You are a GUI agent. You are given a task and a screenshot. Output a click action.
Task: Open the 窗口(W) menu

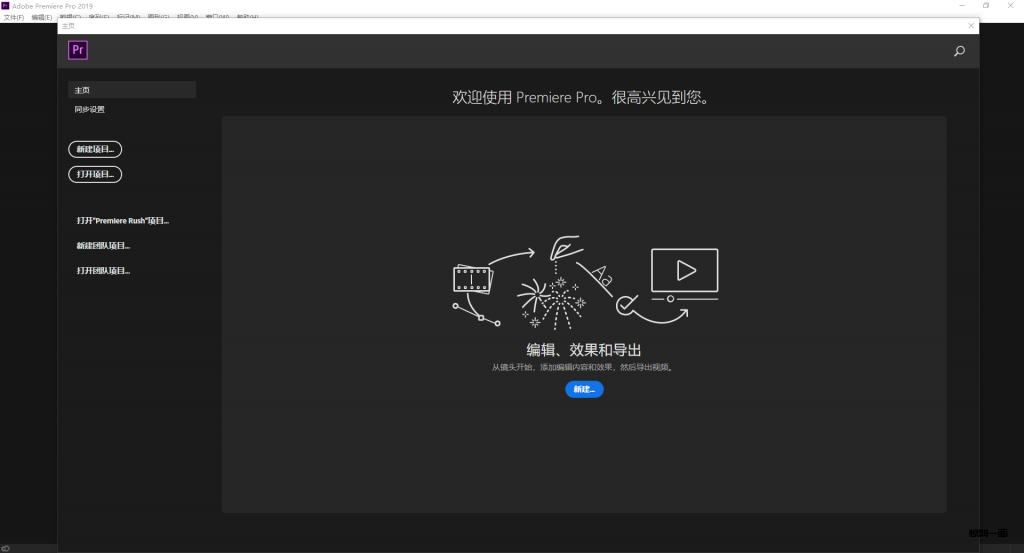217,17
